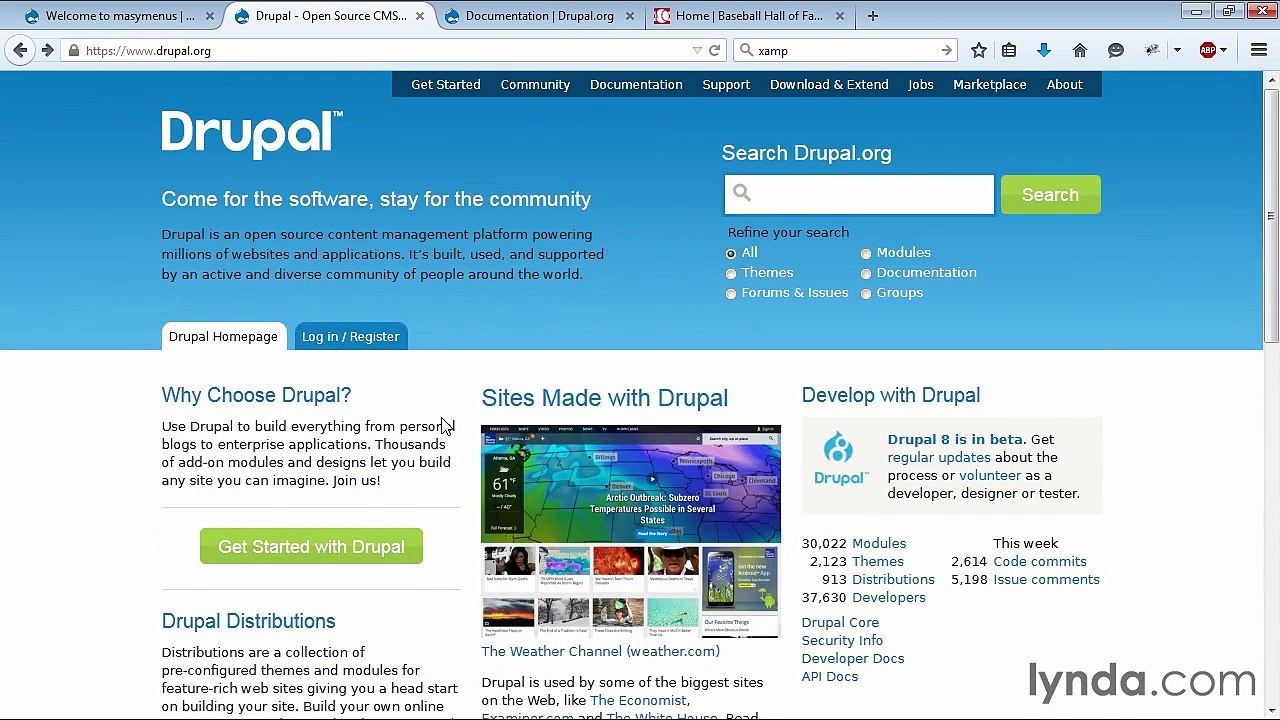The image size is (1280, 720).
Task: Close the Drupal - Open Source CMS tab
Action: click(420, 16)
